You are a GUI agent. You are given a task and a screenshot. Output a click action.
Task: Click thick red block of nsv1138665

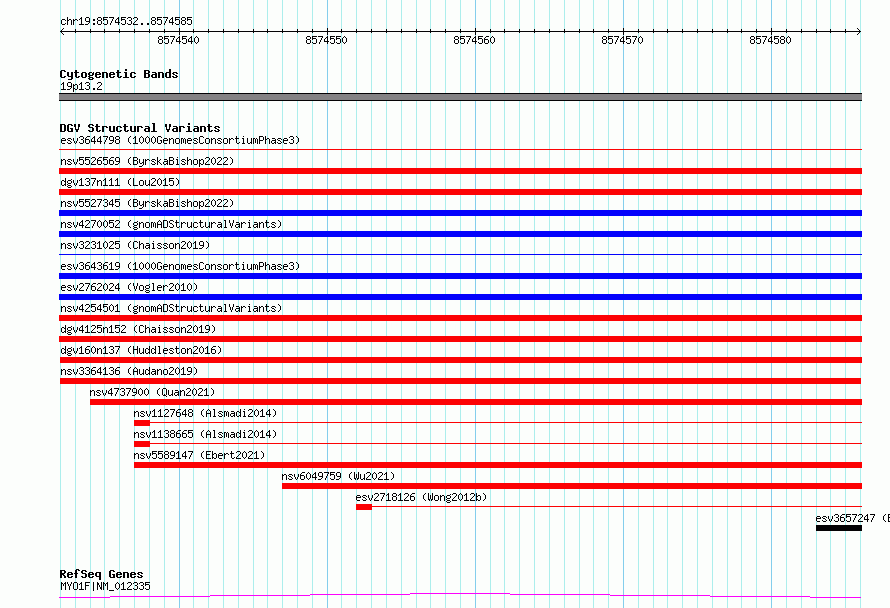(142, 444)
